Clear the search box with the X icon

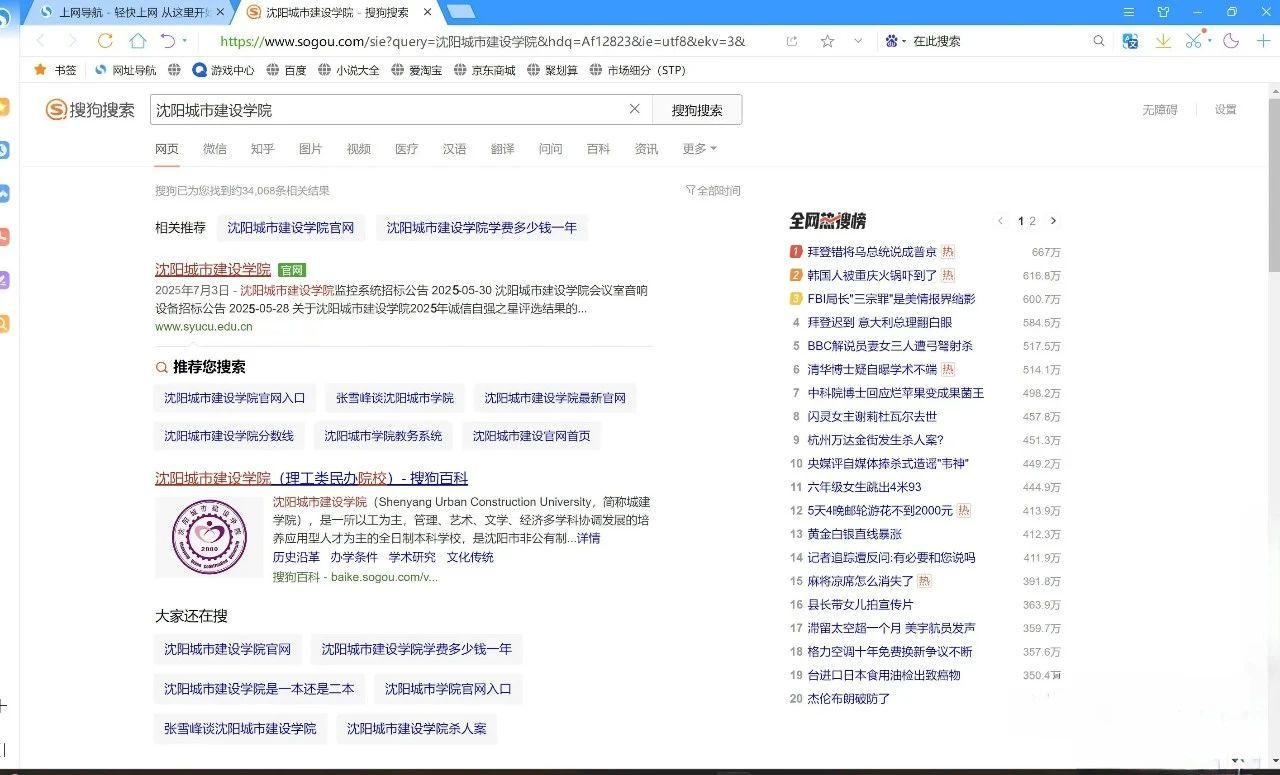point(634,109)
